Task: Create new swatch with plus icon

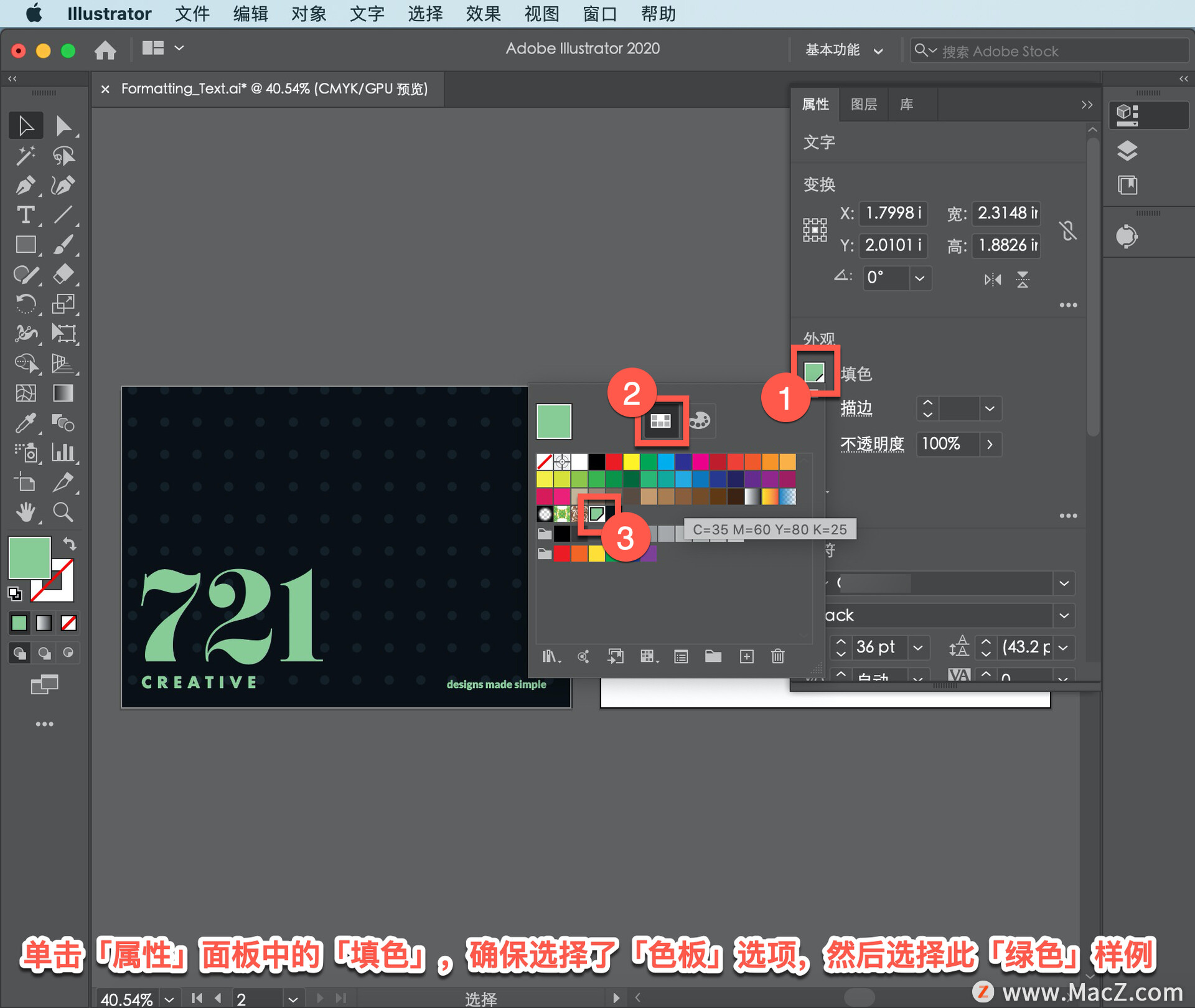Action: point(746,656)
